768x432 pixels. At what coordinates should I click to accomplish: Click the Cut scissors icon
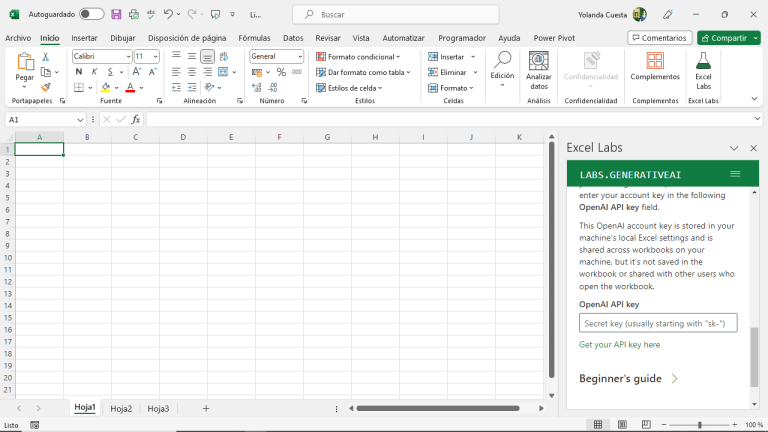(x=46, y=57)
